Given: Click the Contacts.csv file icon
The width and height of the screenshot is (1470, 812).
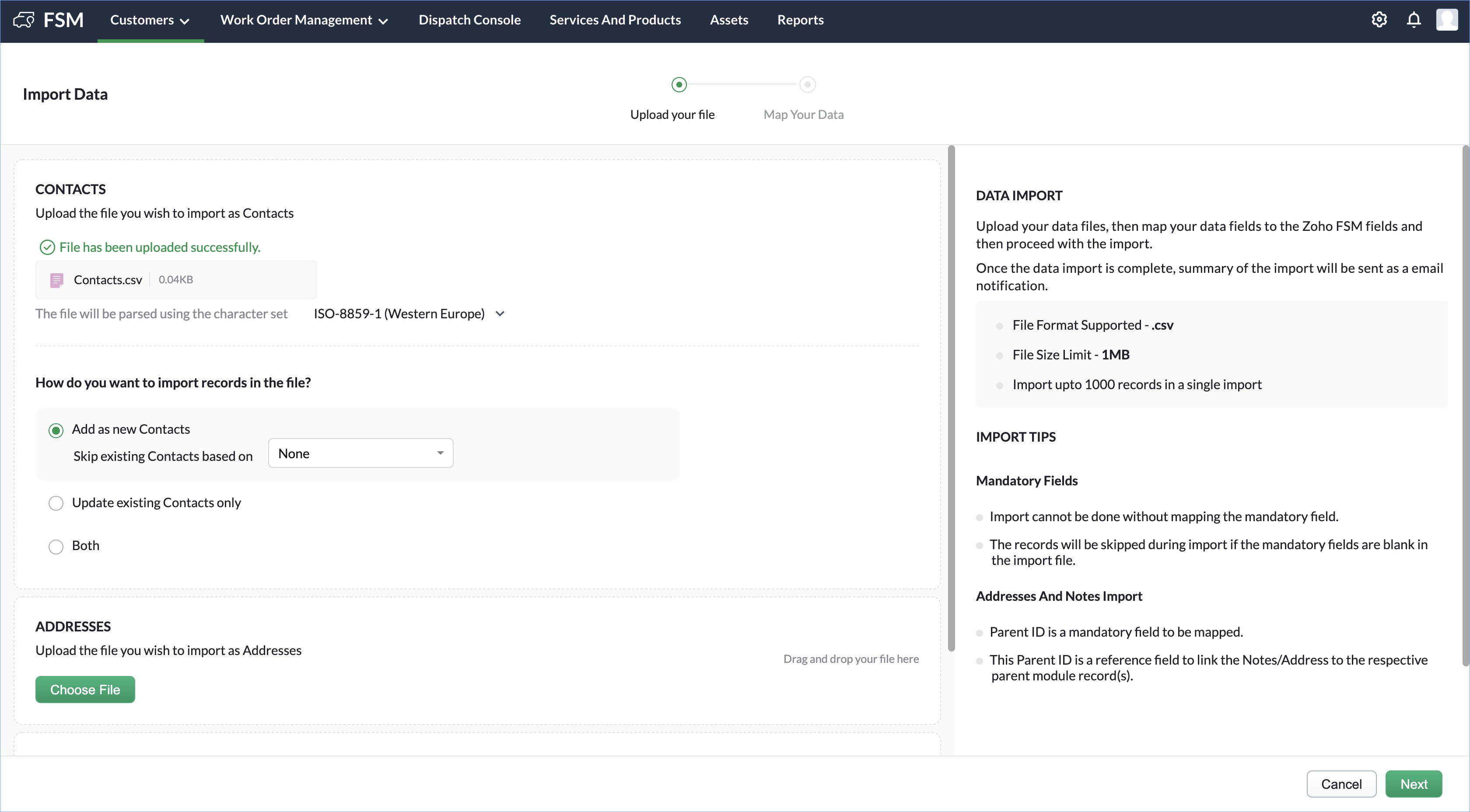Looking at the screenshot, I should [56, 280].
